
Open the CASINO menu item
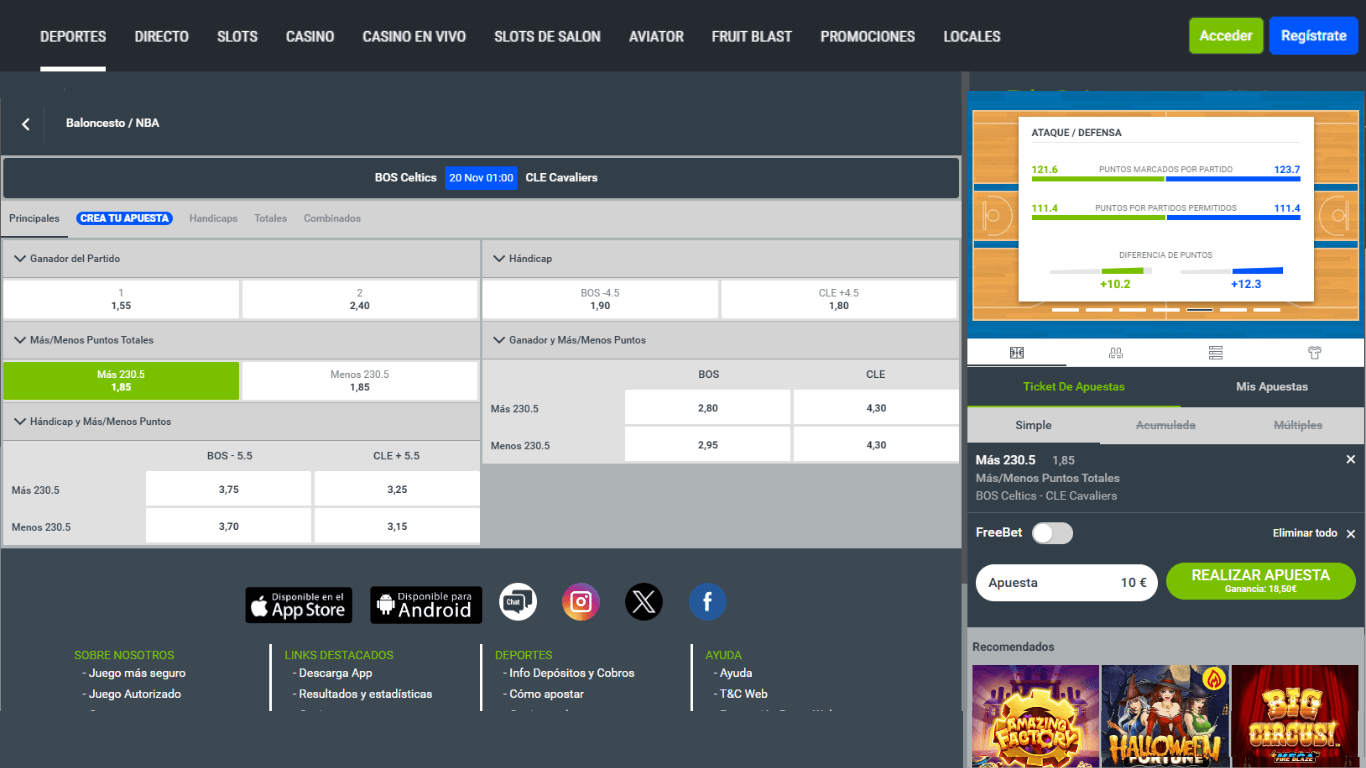[310, 36]
